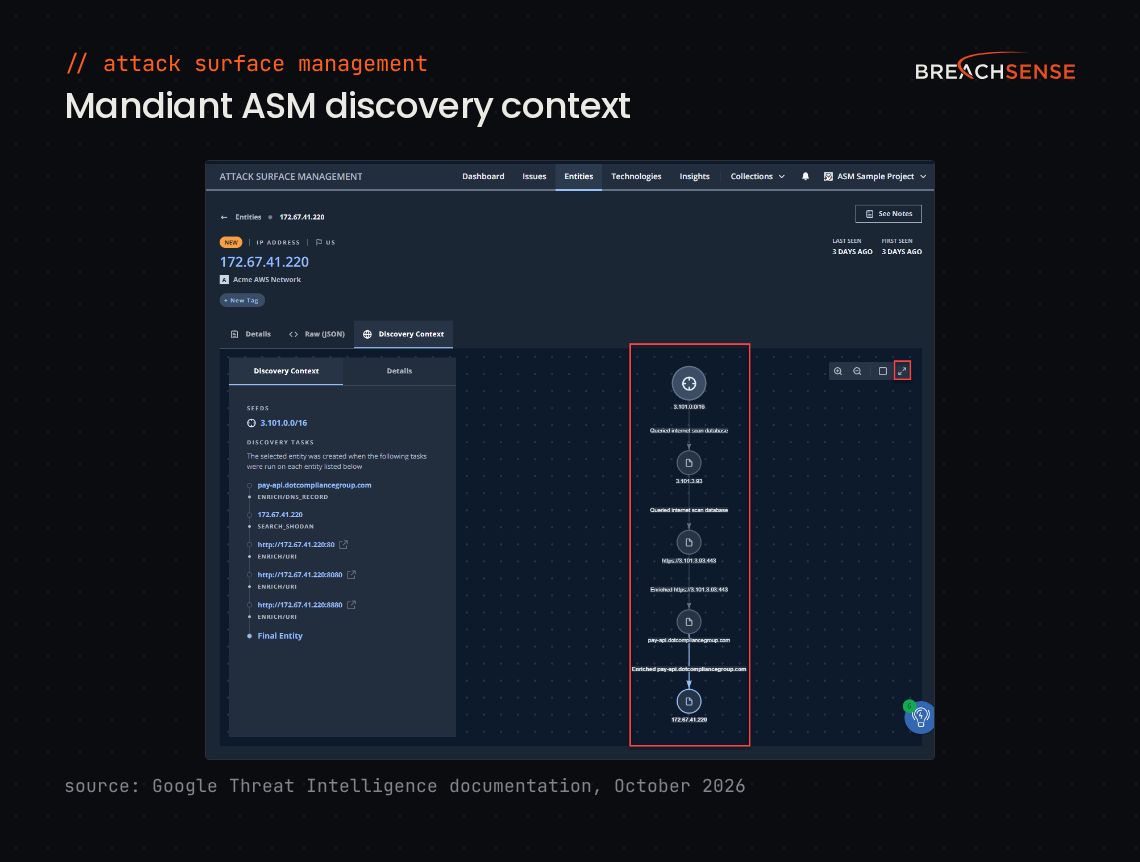Zoom in on the discovery graph
This screenshot has width=1140, height=862.
click(x=838, y=371)
